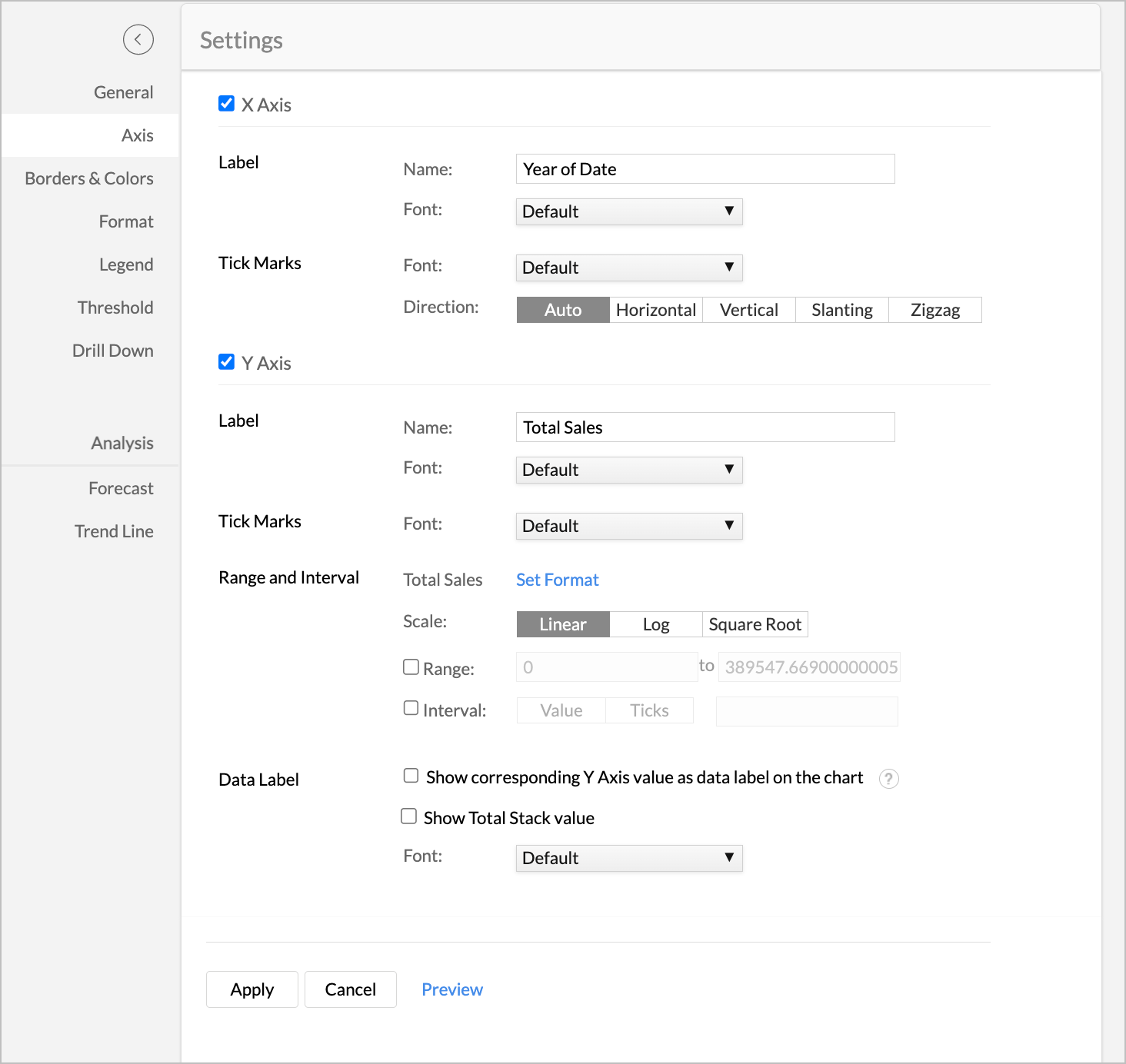Image resolution: width=1126 pixels, height=1064 pixels.
Task: Click the Preview link
Action: 451,989
